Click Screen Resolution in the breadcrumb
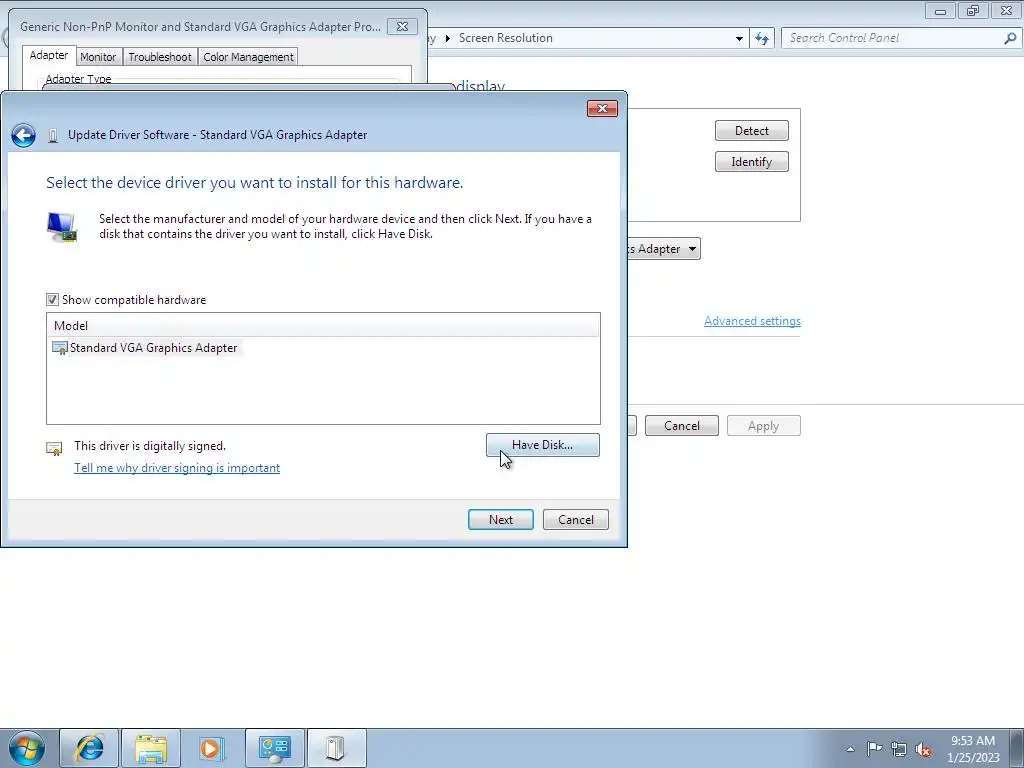The height and width of the screenshot is (768, 1024). 505,38
